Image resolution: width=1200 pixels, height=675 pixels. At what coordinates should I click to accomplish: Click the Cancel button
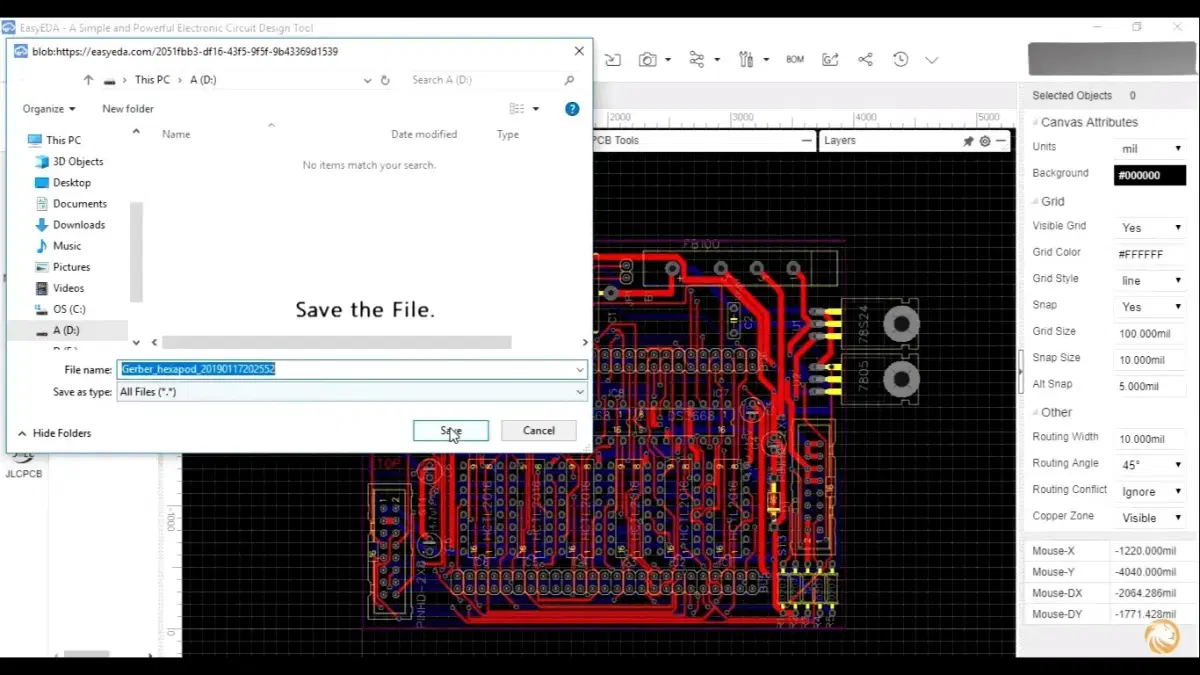coord(538,430)
